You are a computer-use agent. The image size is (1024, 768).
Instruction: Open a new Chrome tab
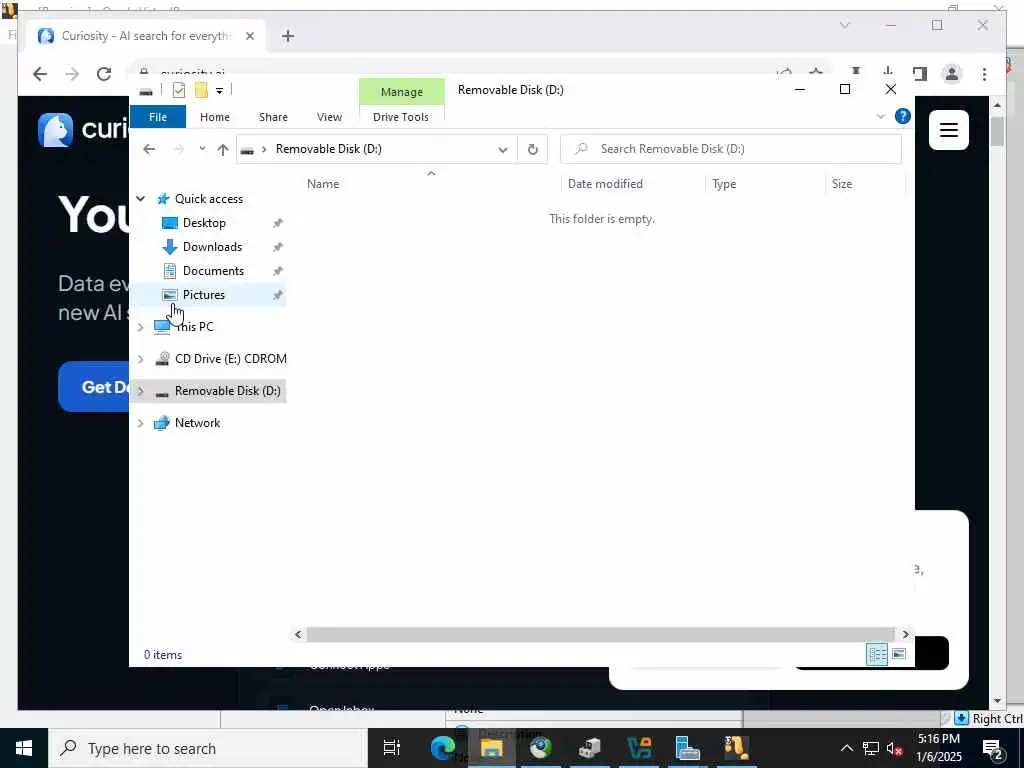(x=288, y=37)
